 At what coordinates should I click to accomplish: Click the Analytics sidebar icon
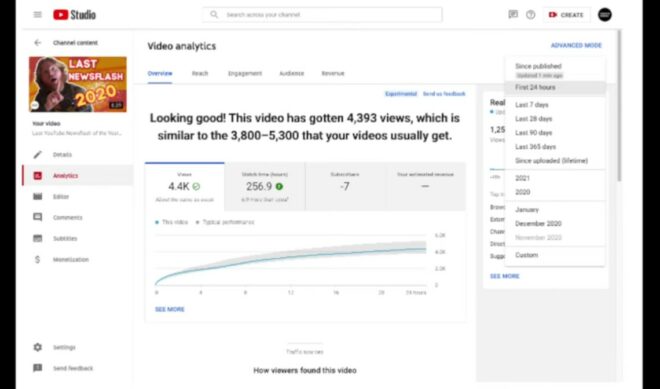[x=37, y=176]
